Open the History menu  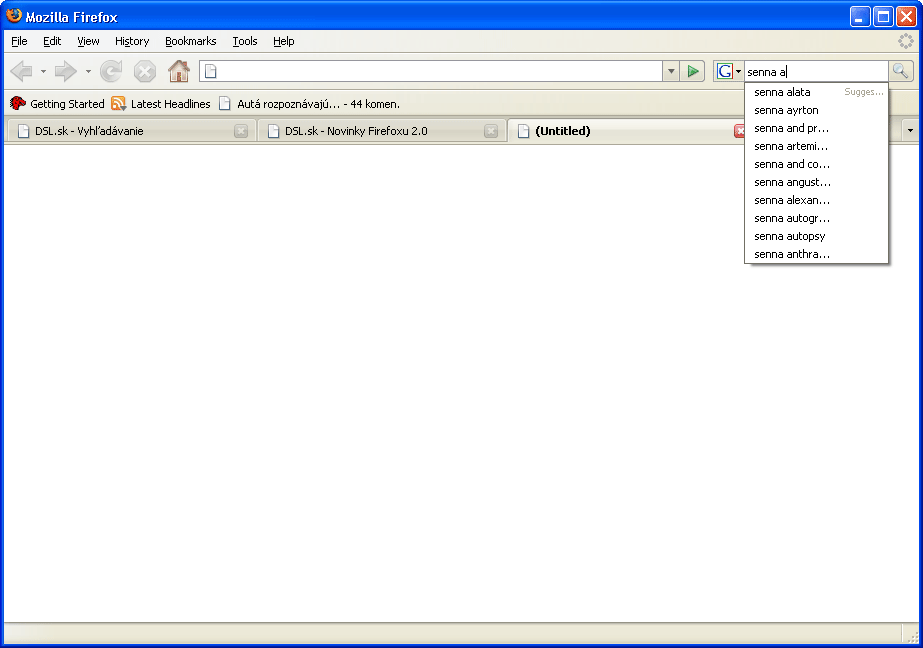pos(132,41)
